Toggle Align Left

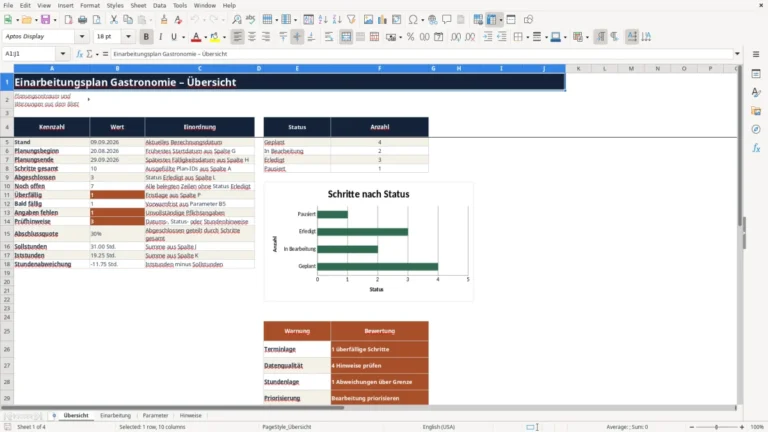(238, 37)
